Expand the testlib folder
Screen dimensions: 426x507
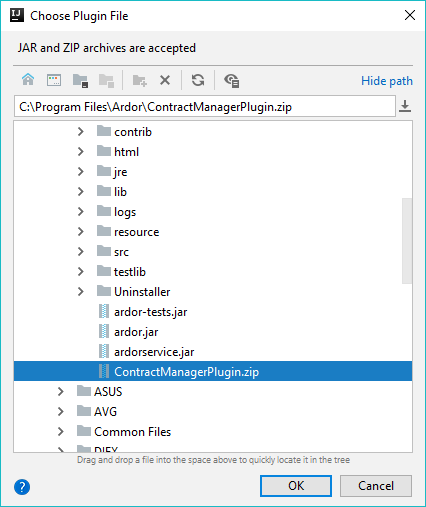80,272
